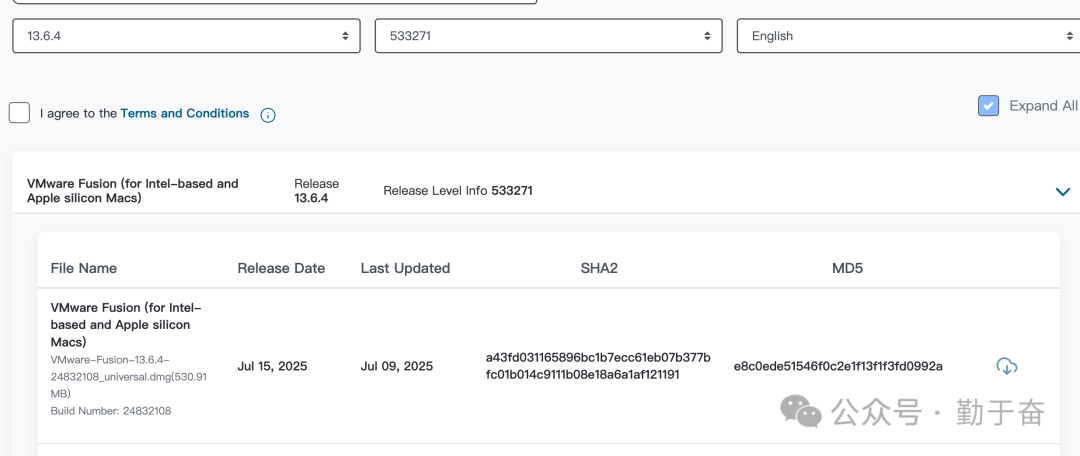Check the I agree to Terms checkbox

[x=19, y=113]
